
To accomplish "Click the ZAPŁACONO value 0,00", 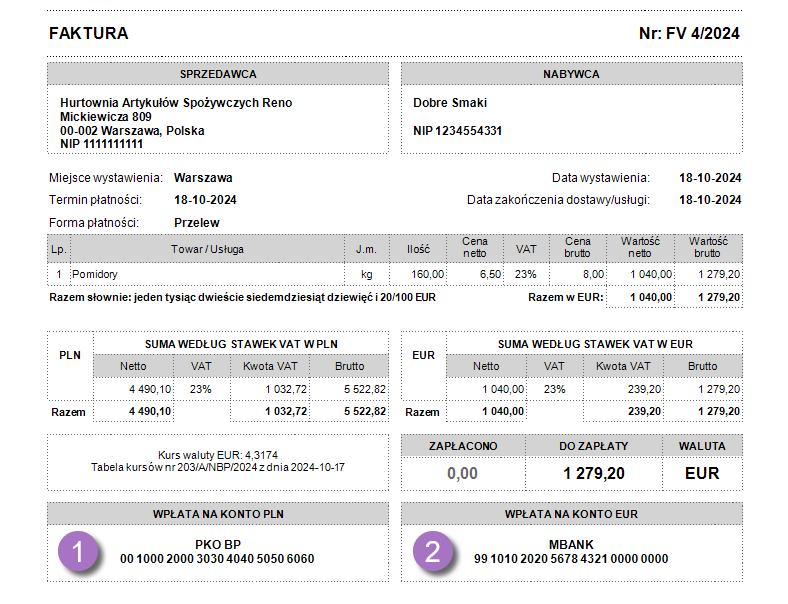I will pyautogui.click(x=461, y=473).
